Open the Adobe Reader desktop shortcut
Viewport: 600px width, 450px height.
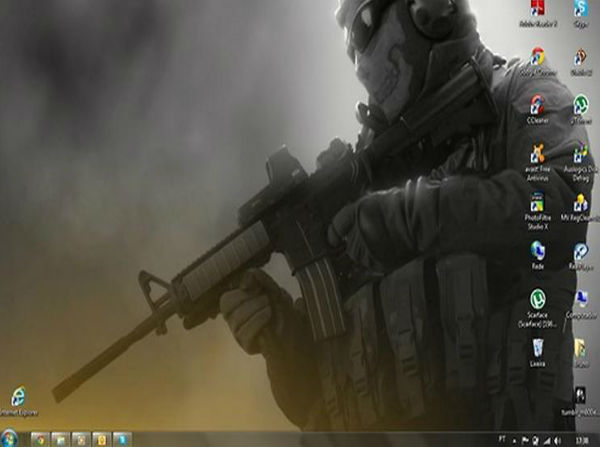pyautogui.click(x=538, y=11)
